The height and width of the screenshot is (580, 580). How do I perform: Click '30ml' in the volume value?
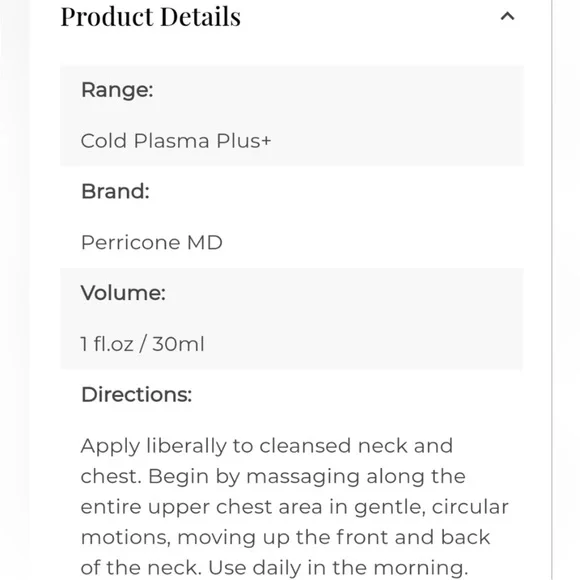(178, 344)
